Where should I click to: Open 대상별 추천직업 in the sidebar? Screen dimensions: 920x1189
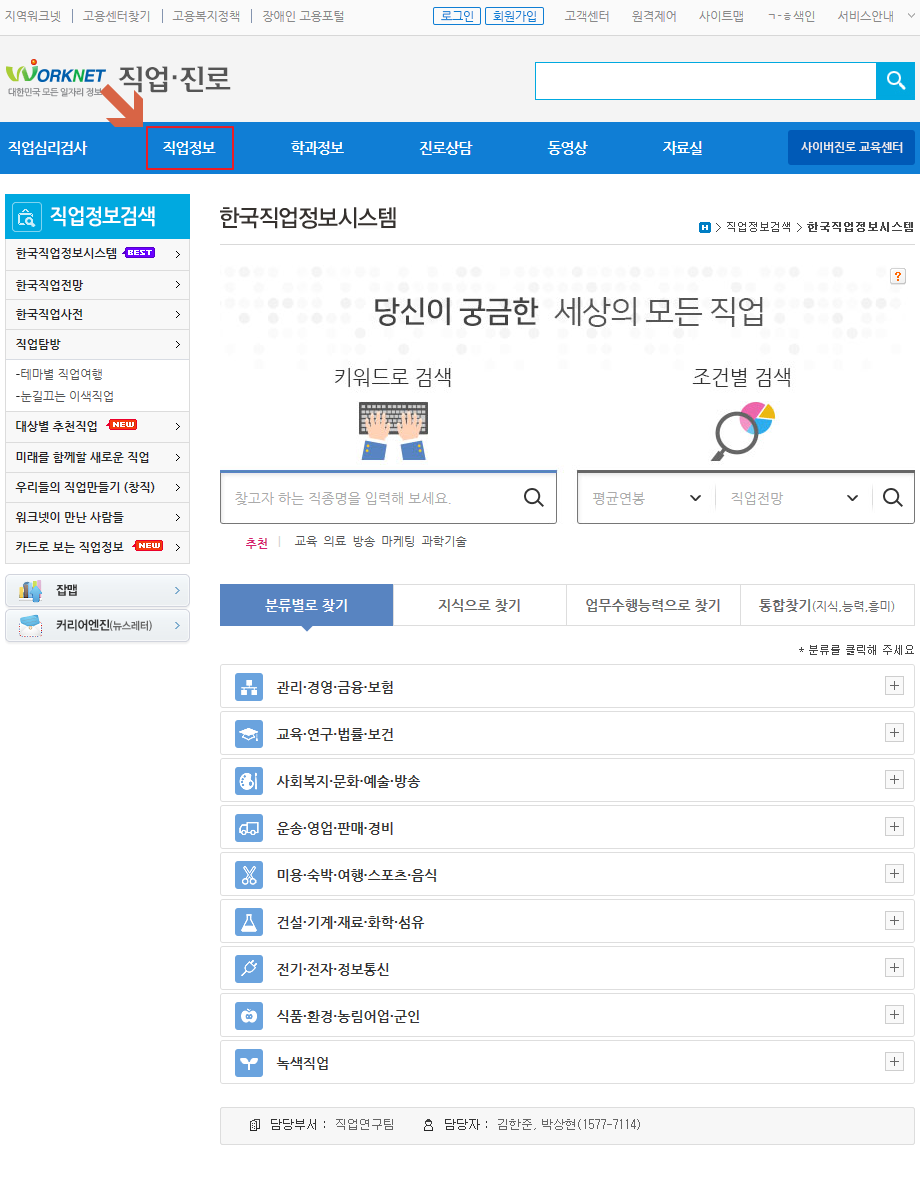click(97, 426)
